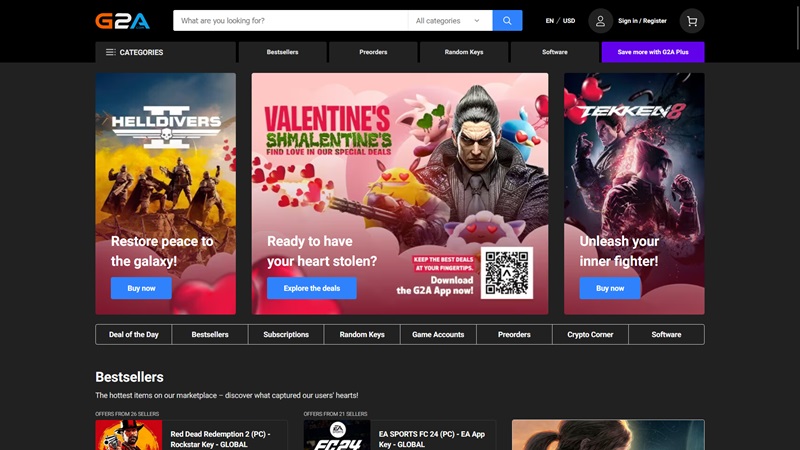Open the top Random Keys nav tab
This screenshot has width=800, height=450.
[x=464, y=52]
